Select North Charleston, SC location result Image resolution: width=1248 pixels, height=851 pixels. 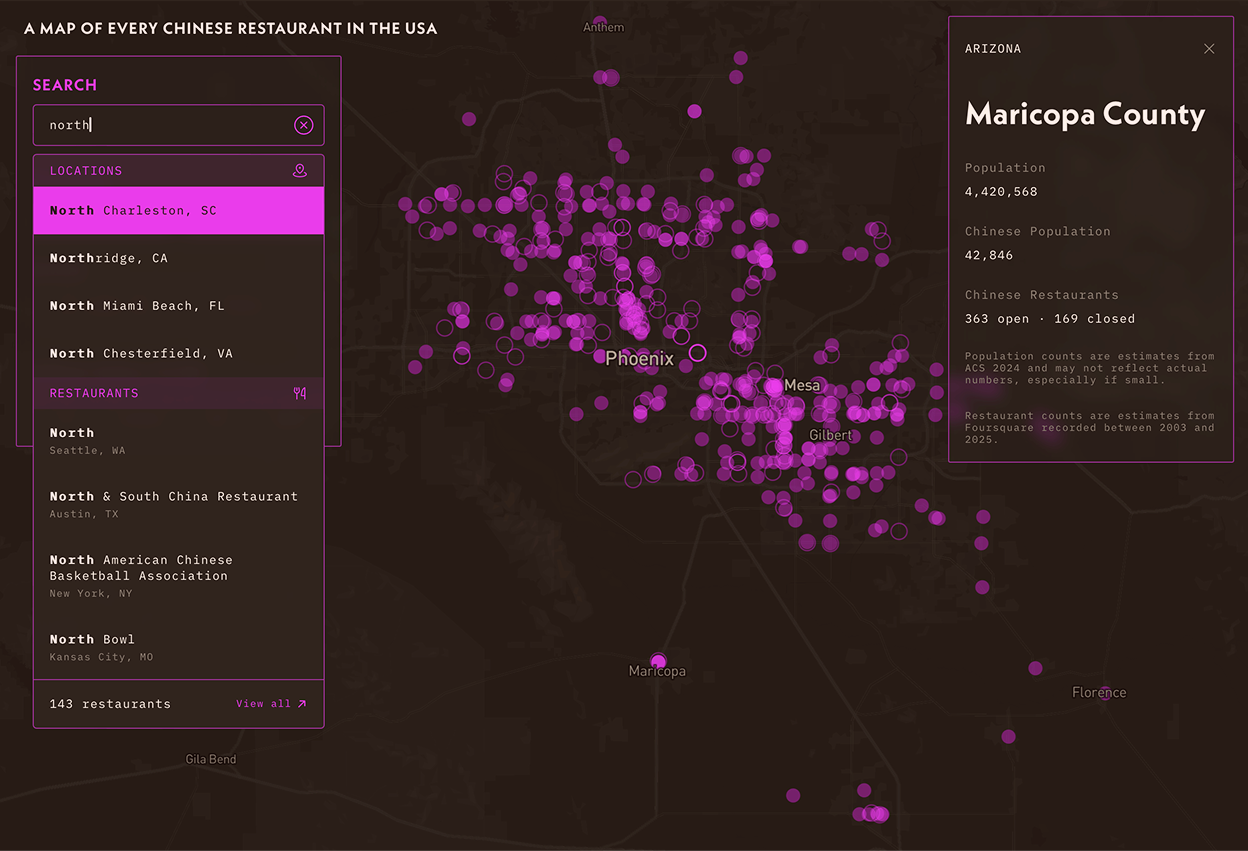[179, 211]
